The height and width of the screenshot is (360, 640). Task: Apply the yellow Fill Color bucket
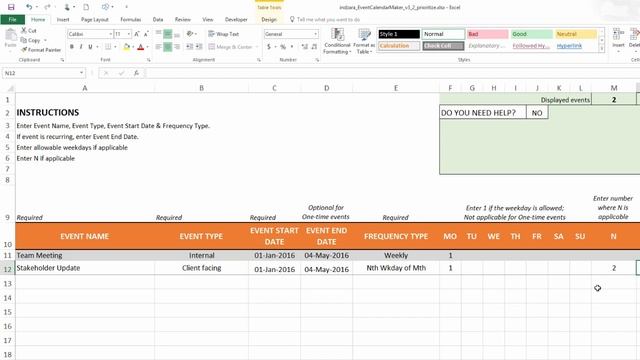click(127, 47)
